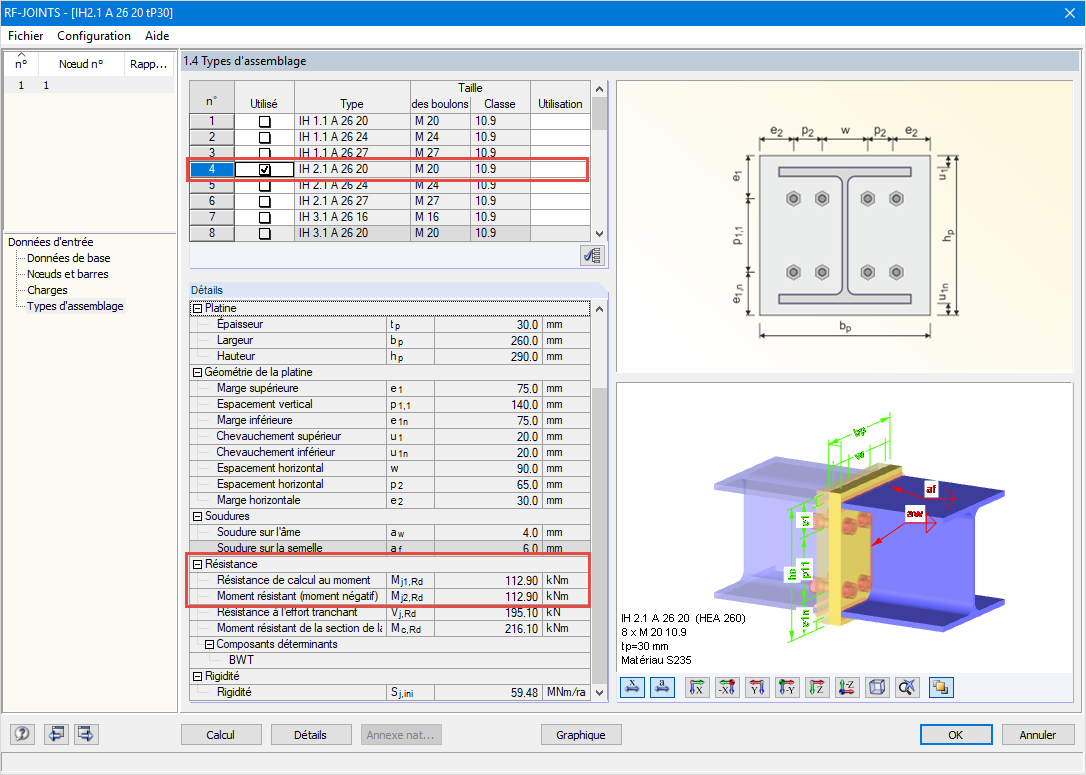1086x775 pixels.
Task: Click the Hauteur value 290.0
Action: [x=488, y=357]
